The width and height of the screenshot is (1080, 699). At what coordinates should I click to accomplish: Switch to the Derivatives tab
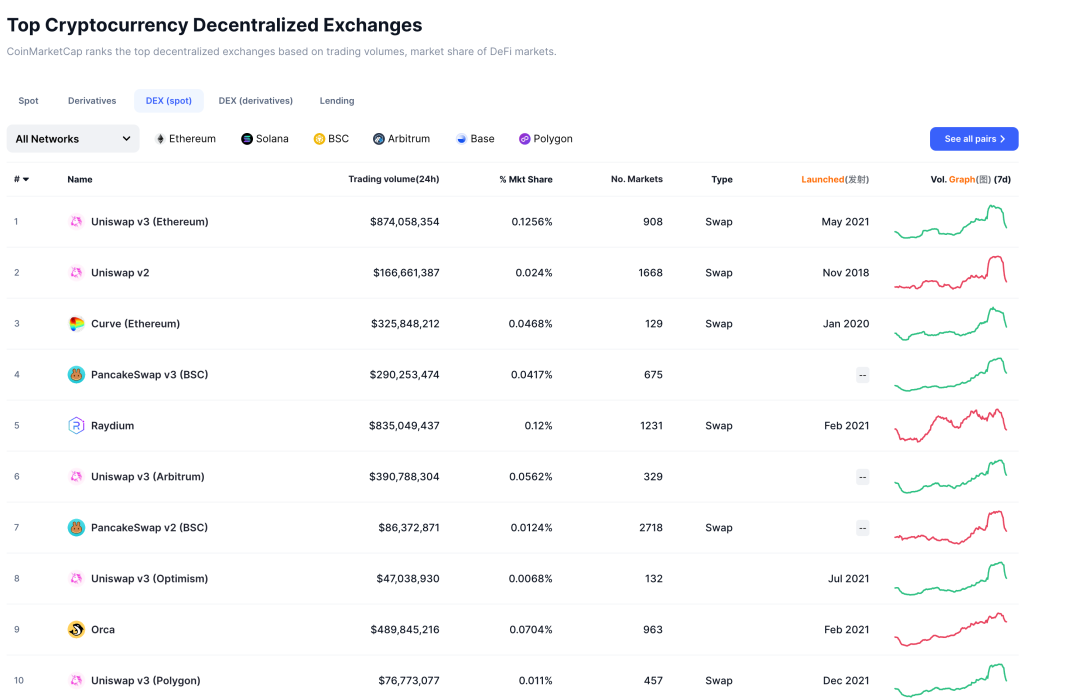point(92,101)
